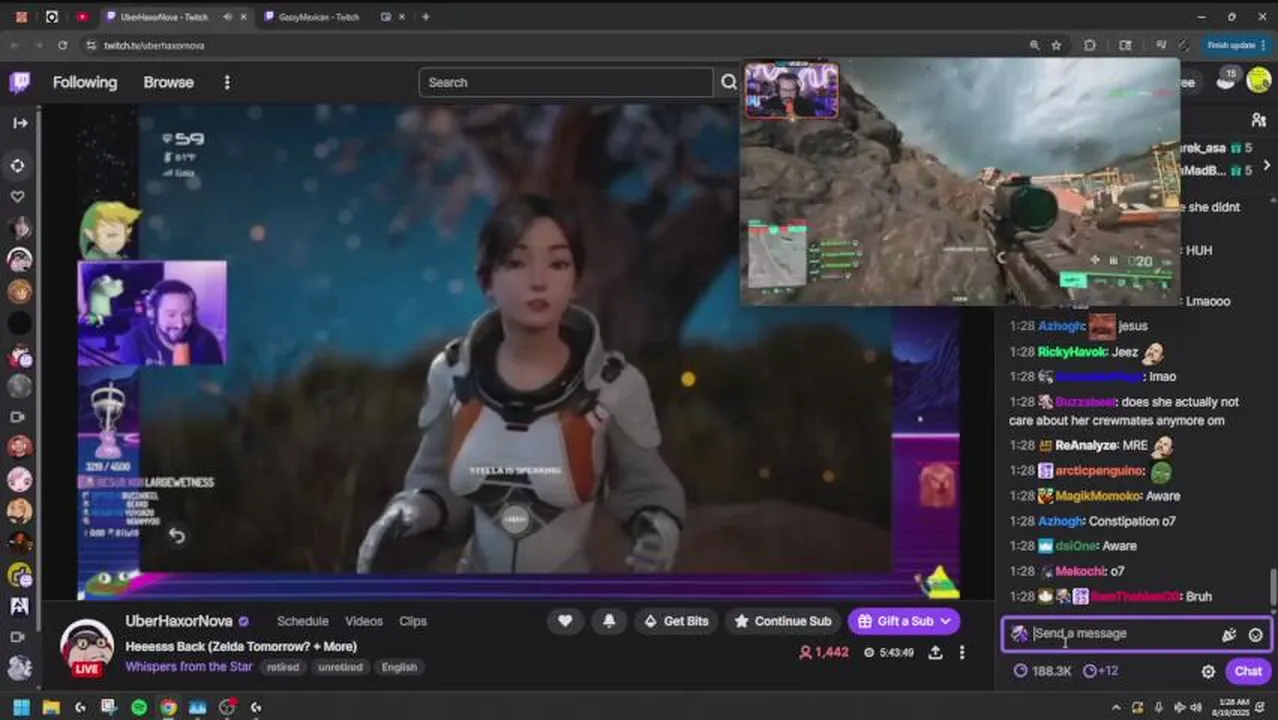Open the channel Videos tab

coord(364,621)
